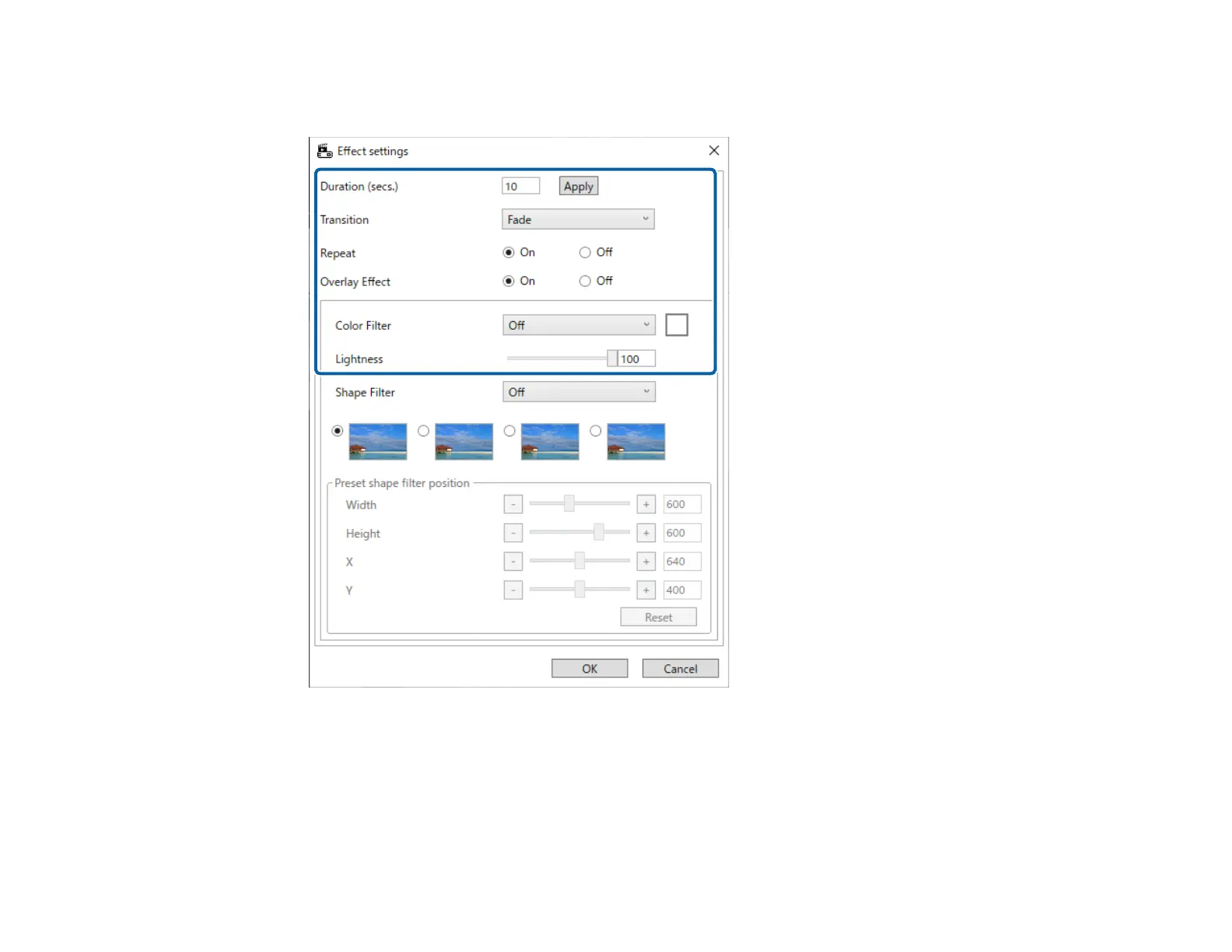This screenshot has width=1232, height=952.
Task: Click the Lightness slider handle
Action: click(612, 359)
